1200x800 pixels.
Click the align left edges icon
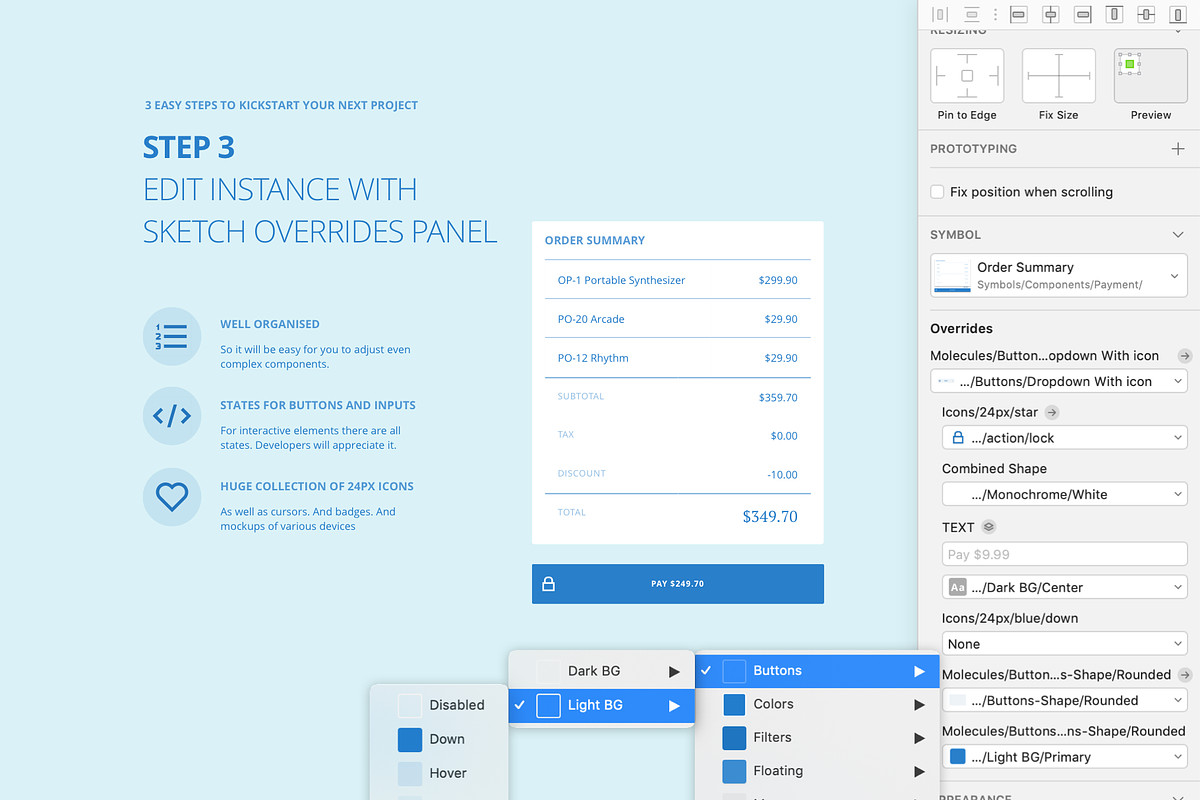click(x=1018, y=14)
